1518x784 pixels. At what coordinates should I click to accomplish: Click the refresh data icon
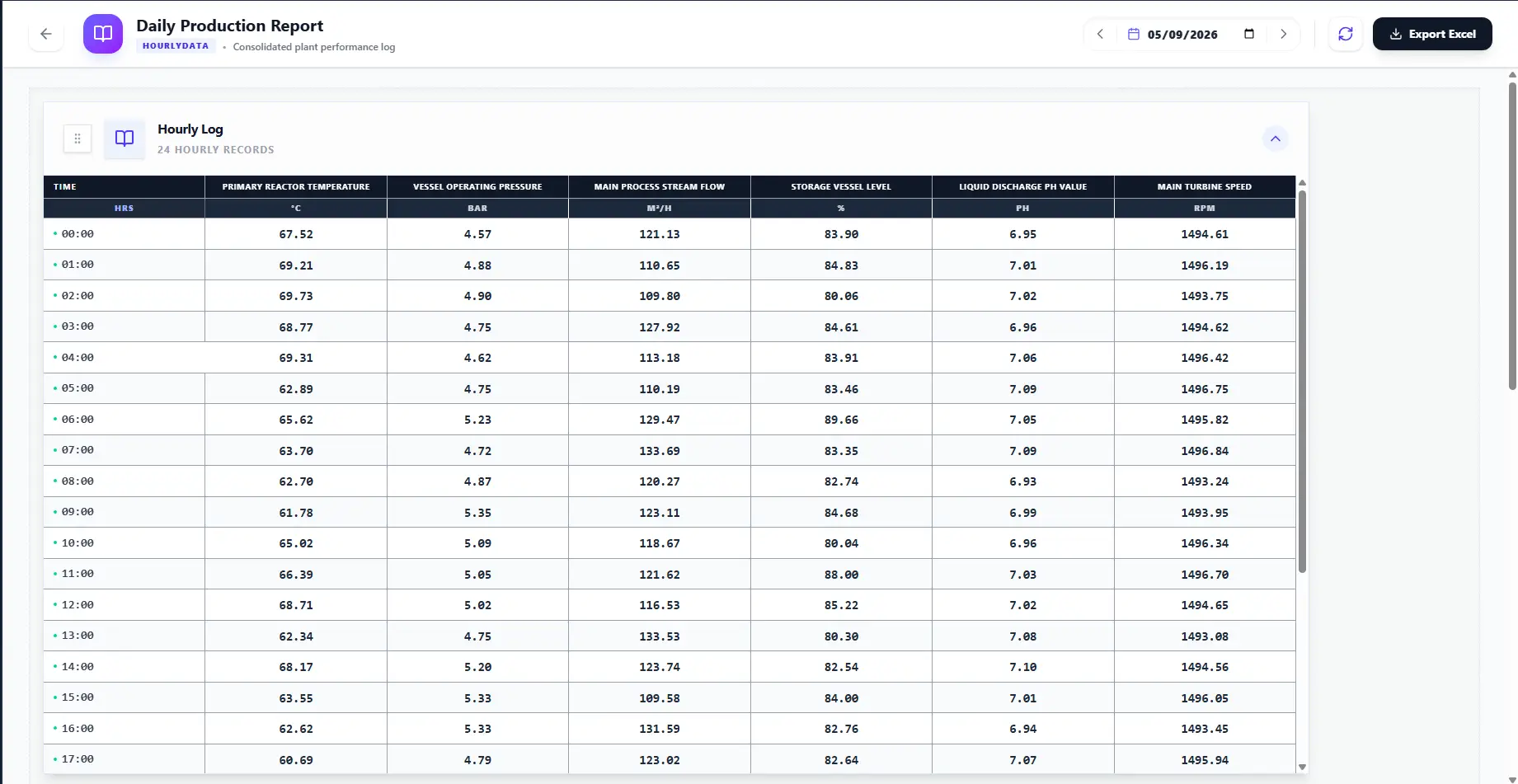[x=1346, y=34]
